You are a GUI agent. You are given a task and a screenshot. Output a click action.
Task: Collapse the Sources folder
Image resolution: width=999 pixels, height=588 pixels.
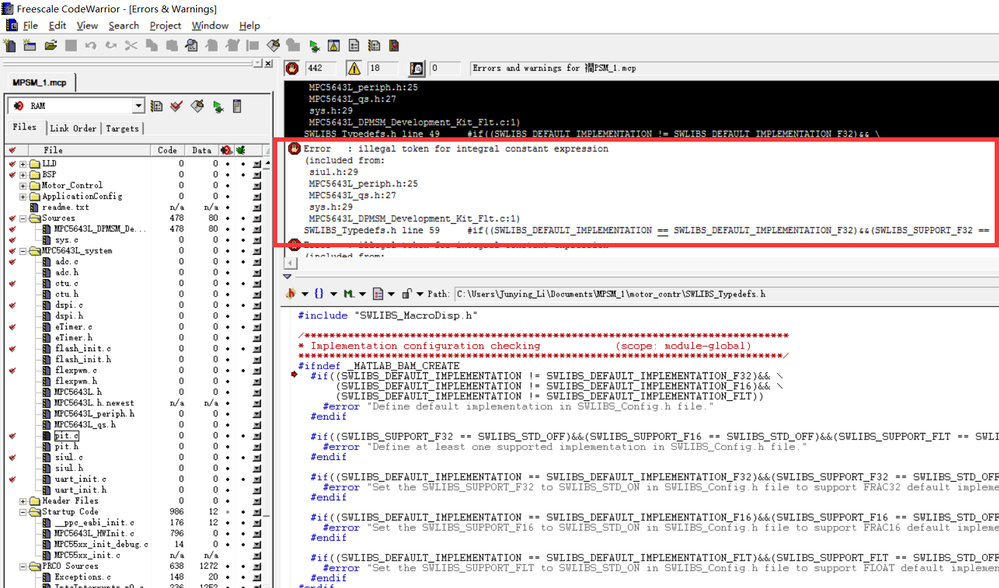coord(23,218)
